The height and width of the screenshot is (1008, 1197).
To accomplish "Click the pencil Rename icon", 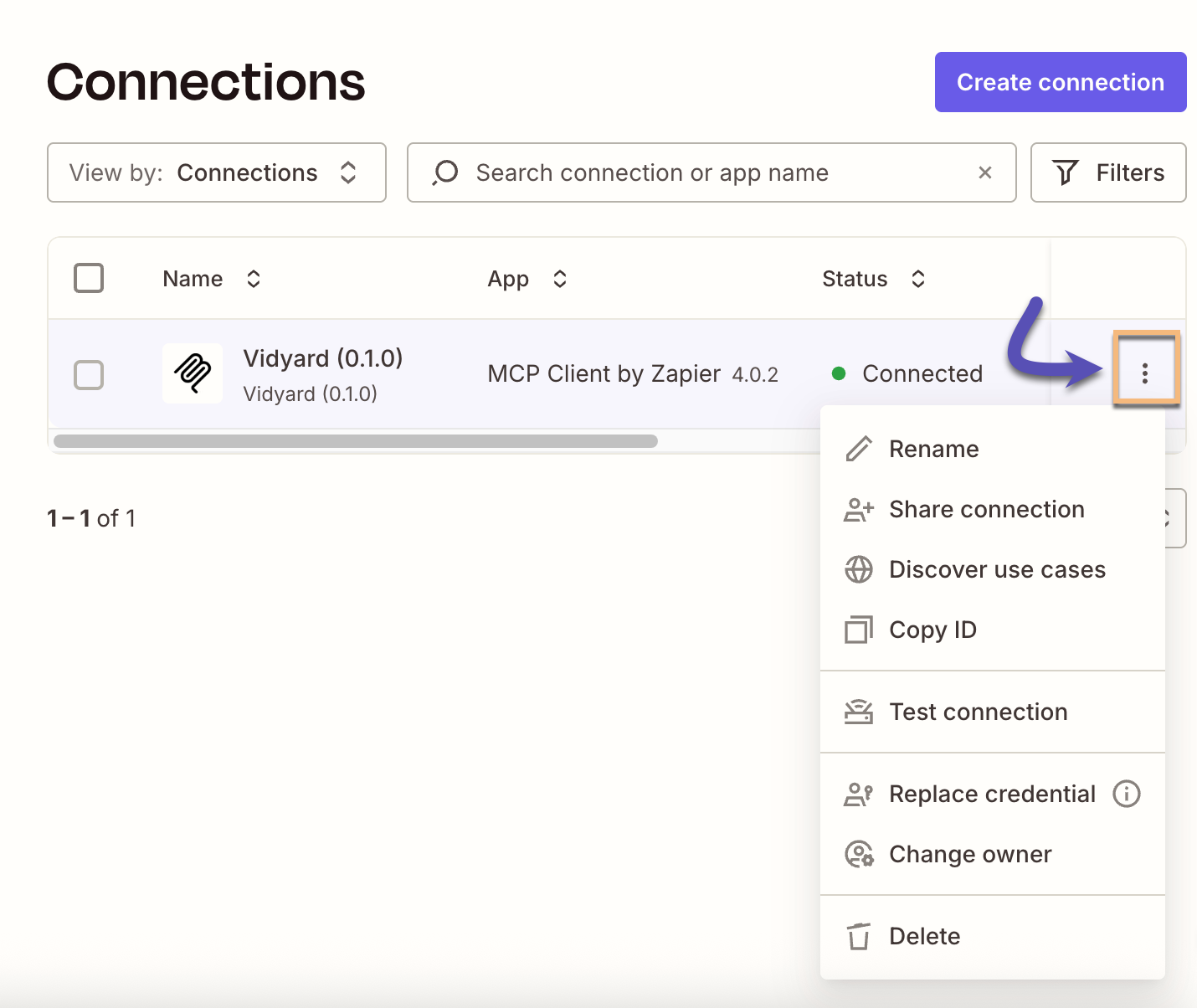I will pos(859,449).
